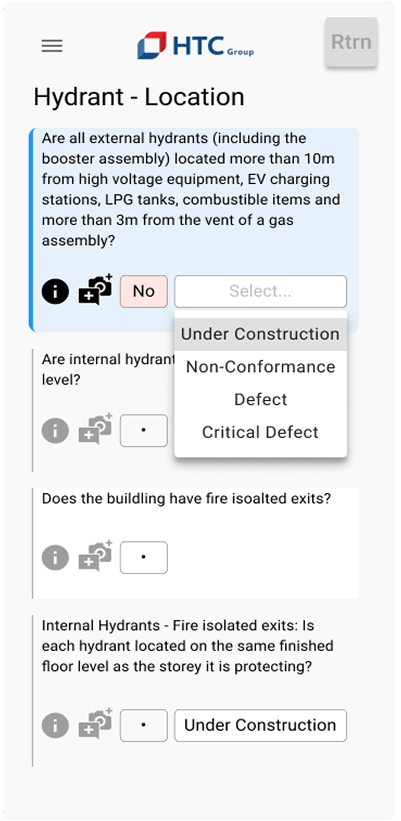
Task: Add photo comment to fire isolated exits question
Action: (96, 556)
